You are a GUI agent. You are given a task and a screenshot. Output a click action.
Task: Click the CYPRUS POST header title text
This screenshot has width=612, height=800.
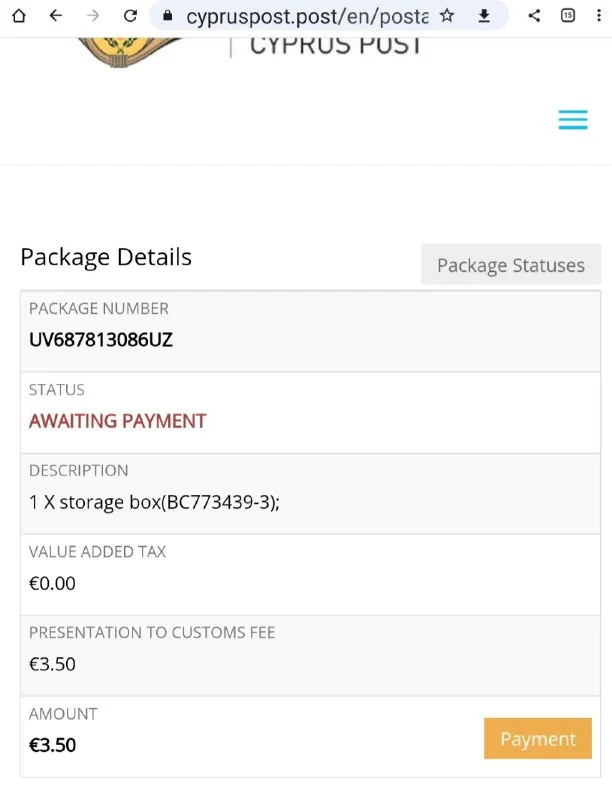(335, 45)
